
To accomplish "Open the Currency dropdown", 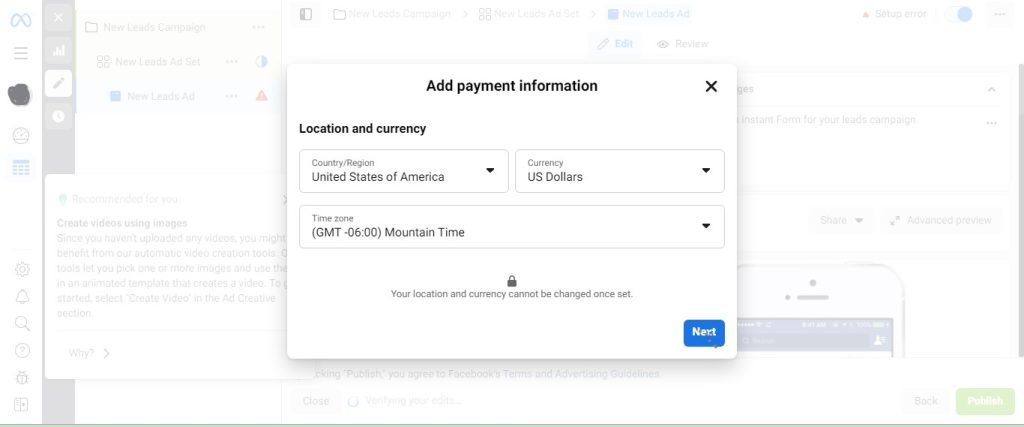I will pos(620,171).
